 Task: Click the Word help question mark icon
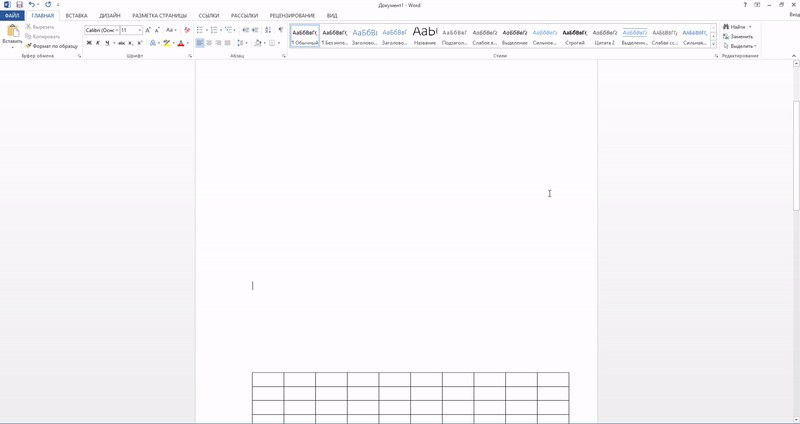pos(745,5)
